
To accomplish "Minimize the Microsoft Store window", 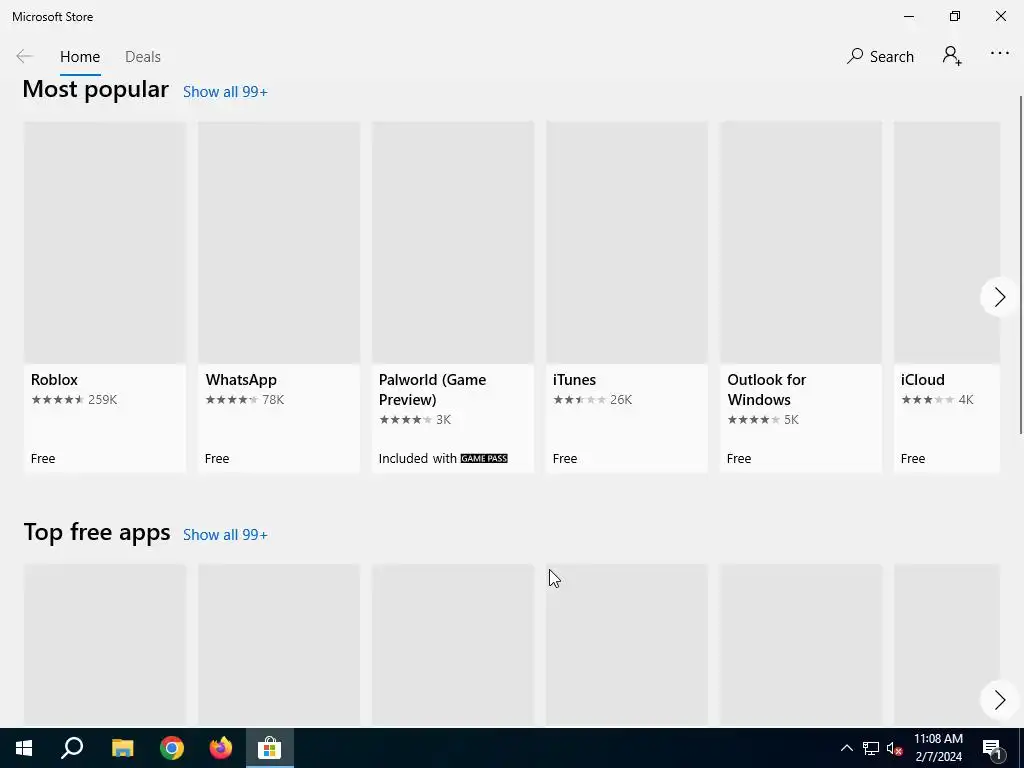I will pyautogui.click(x=909, y=16).
